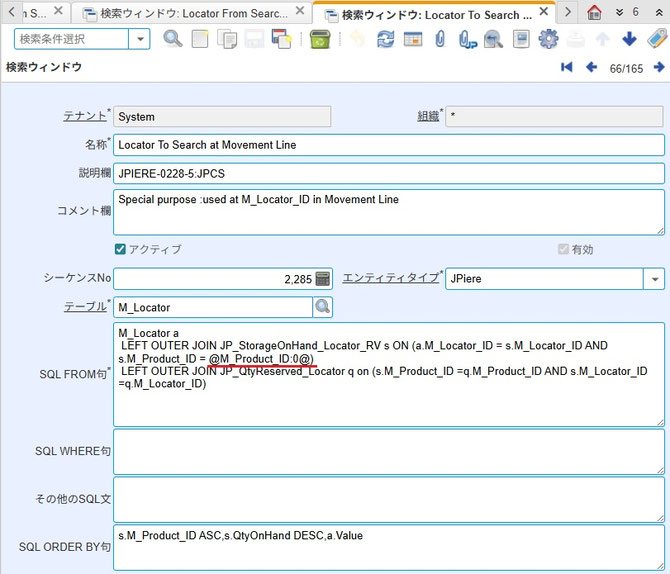Refresh the record with blue arrows icon

pos(385,39)
